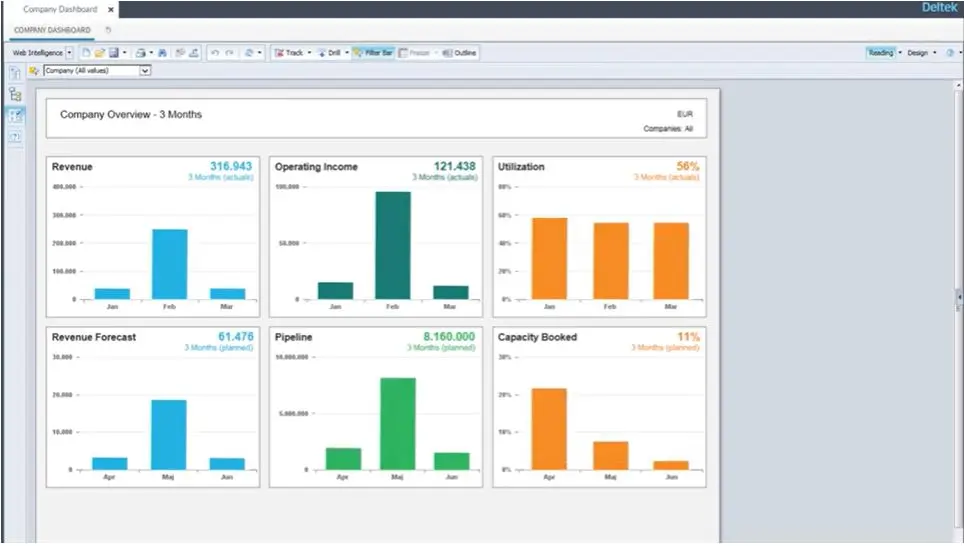The width and height of the screenshot is (964, 546).
Task: Click the find binoculars icon
Action: pos(163,53)
